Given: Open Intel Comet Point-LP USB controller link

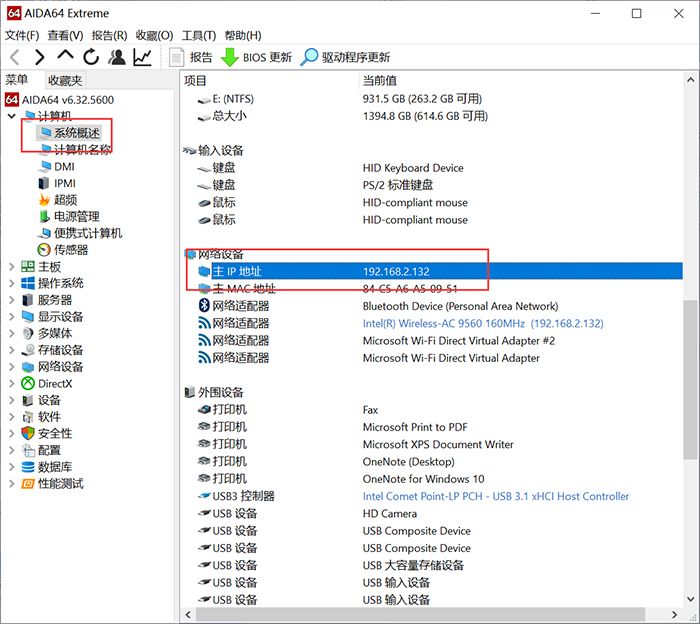Looking at the screenshot, I should tap(496, 496).
